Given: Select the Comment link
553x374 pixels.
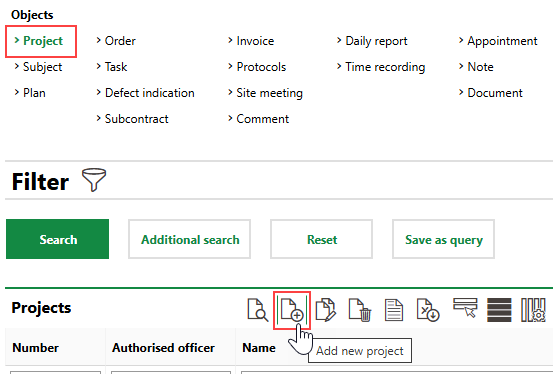Looking at the screenshot, I should 262,119.
